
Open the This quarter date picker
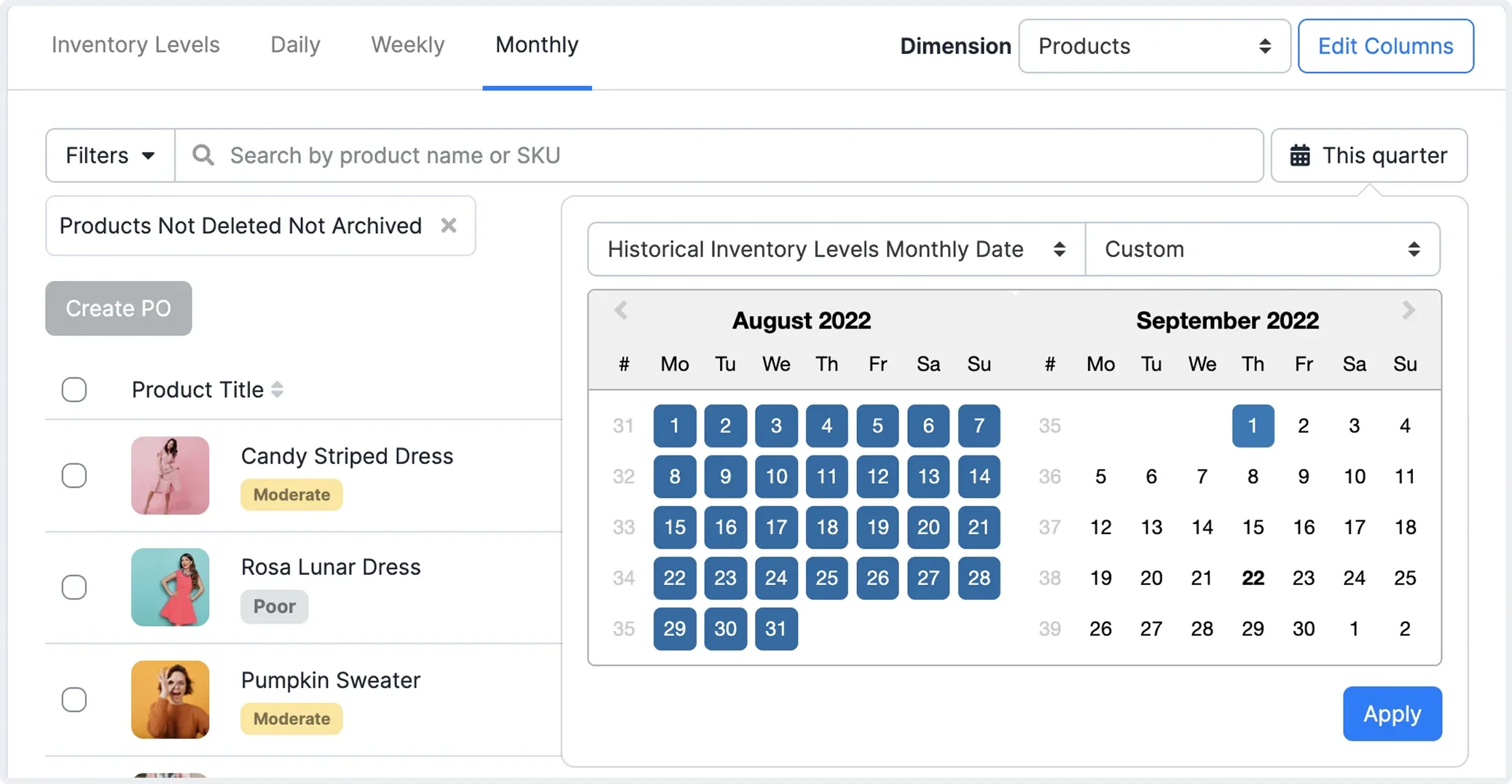1369,155
